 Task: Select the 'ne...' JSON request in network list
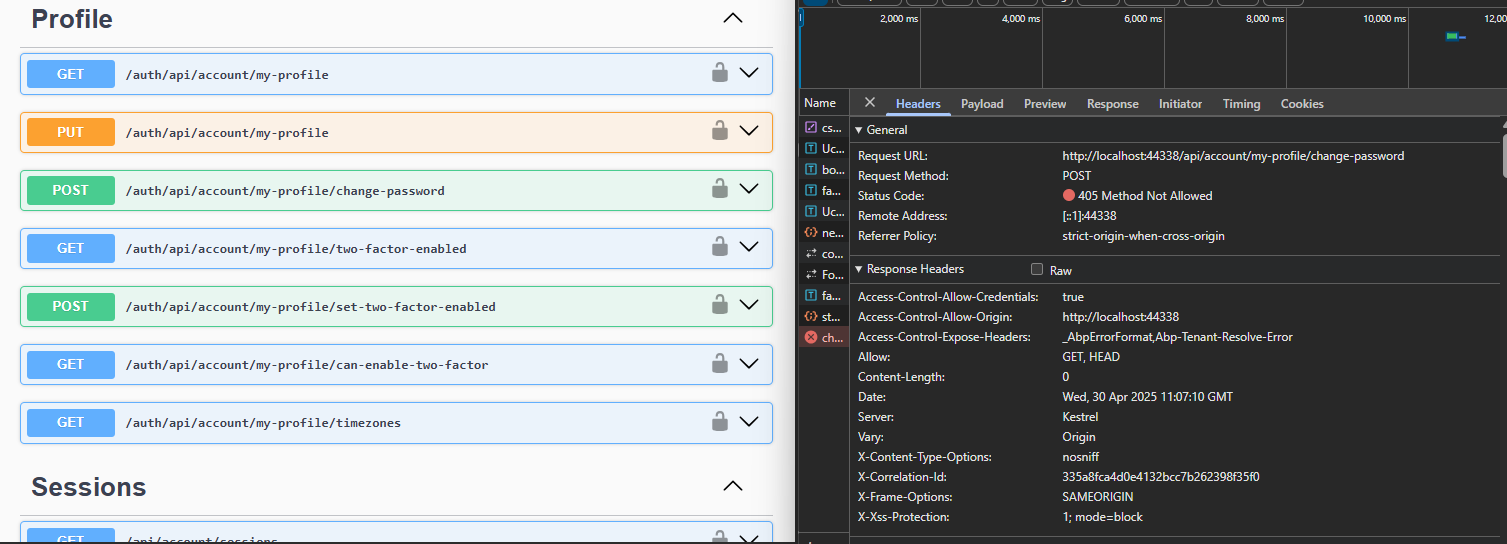(824, 232)
